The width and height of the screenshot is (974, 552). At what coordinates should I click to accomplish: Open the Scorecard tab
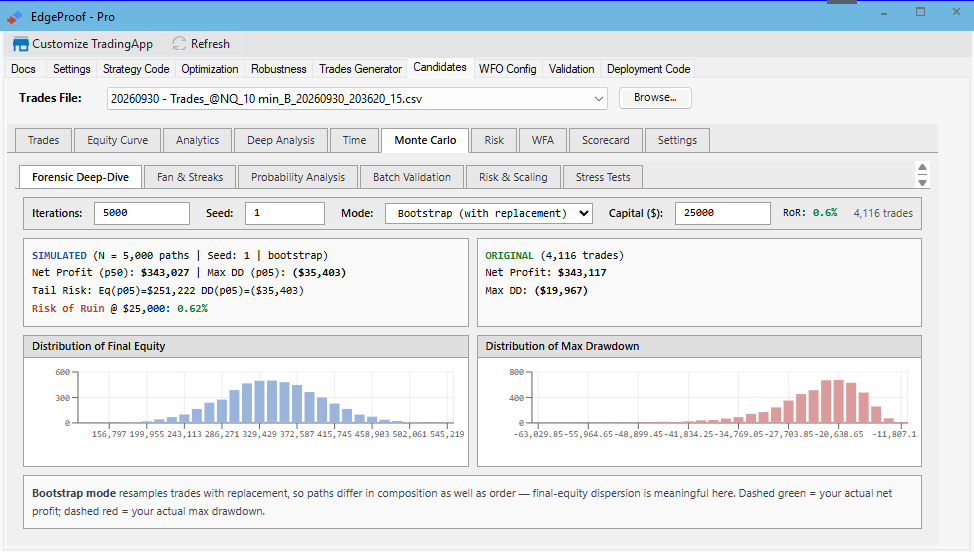606,140
